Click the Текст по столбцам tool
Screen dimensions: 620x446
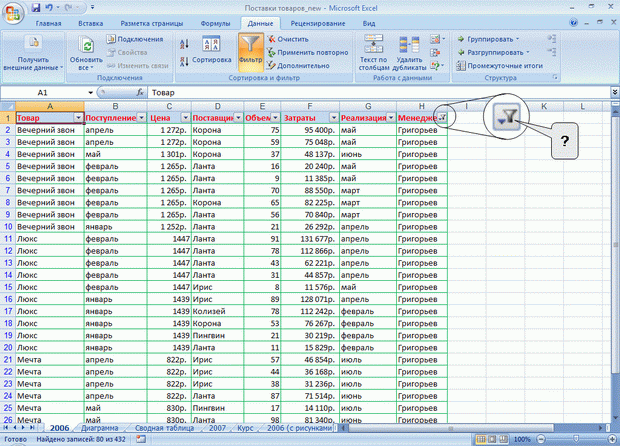pyautogui.click(x=373, y=52)
